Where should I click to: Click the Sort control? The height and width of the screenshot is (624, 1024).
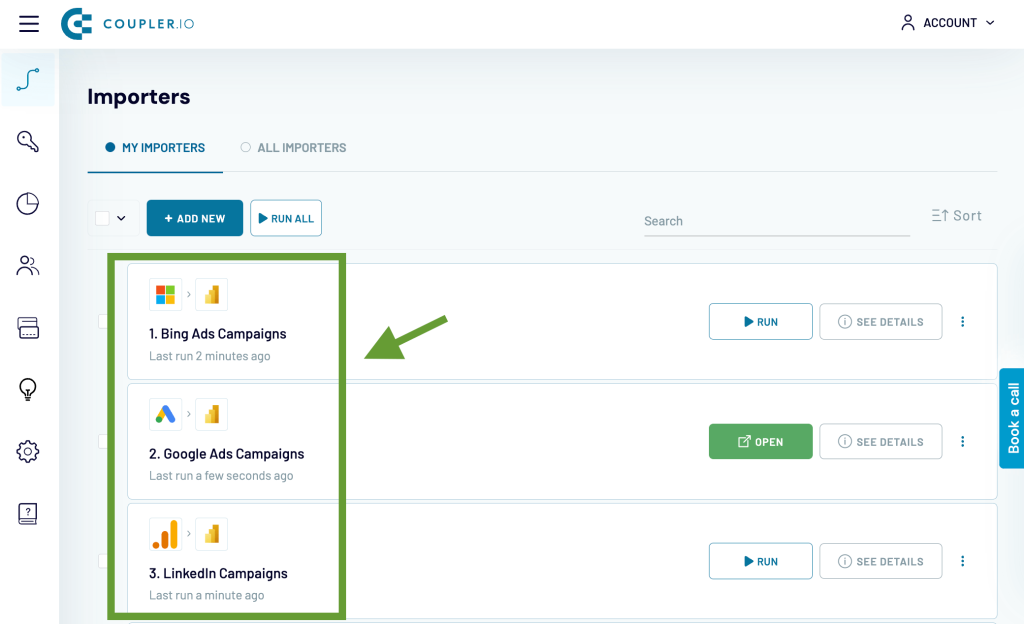click(x=957, y=215)
